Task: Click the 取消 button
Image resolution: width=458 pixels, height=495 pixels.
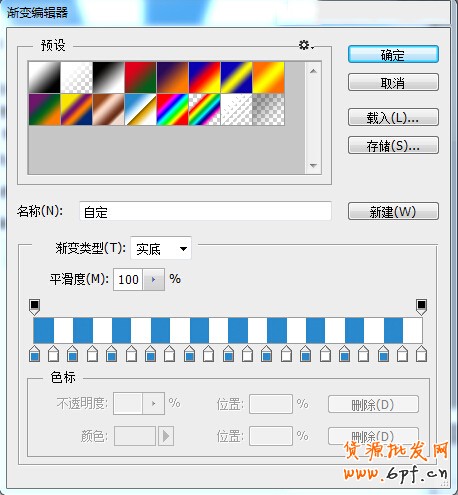Action: click(393, 82)
